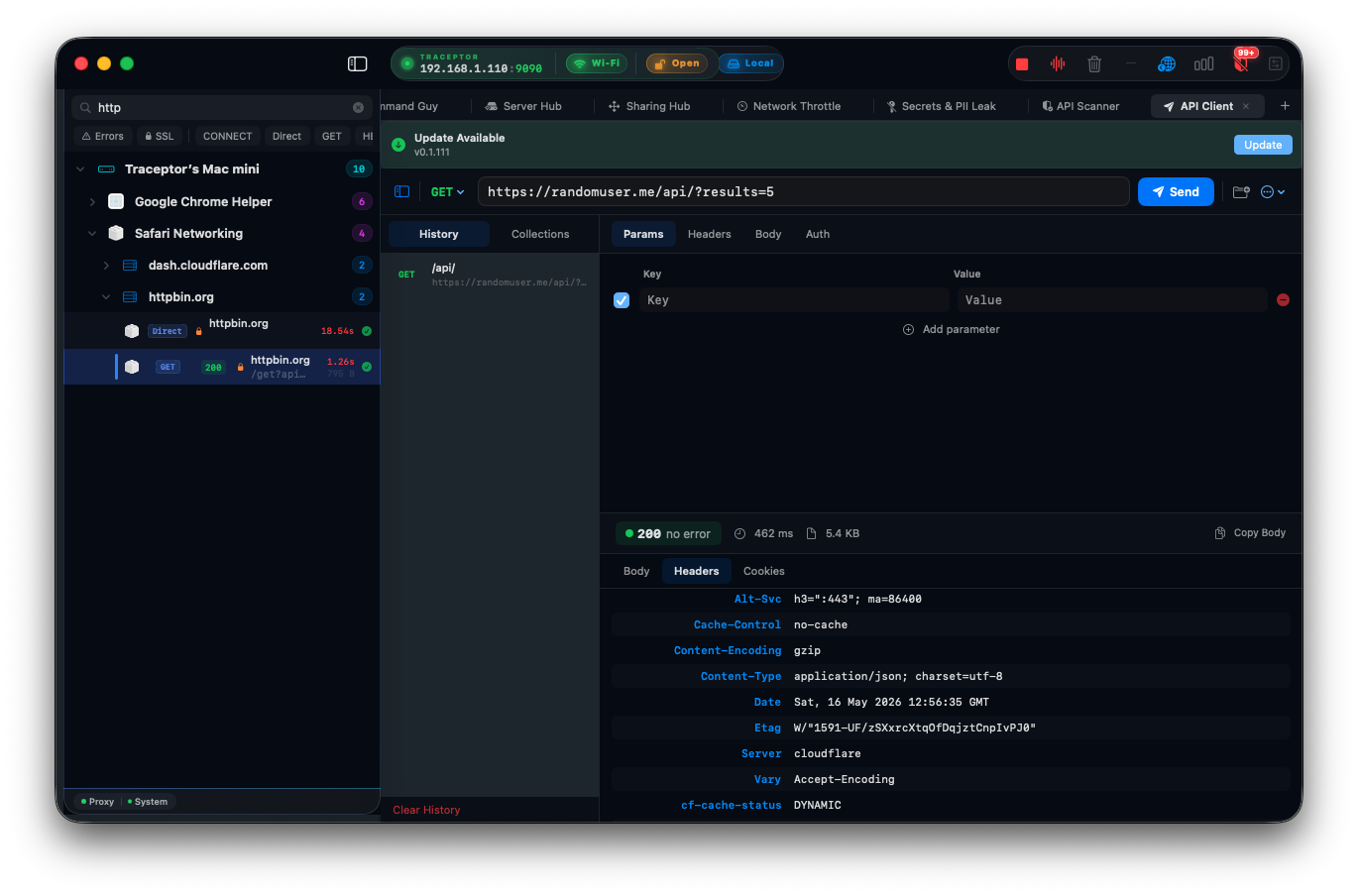Show the response Body tab
Image resolution: width=1358 pixels, height=896 pixels.
click(636, 571)
